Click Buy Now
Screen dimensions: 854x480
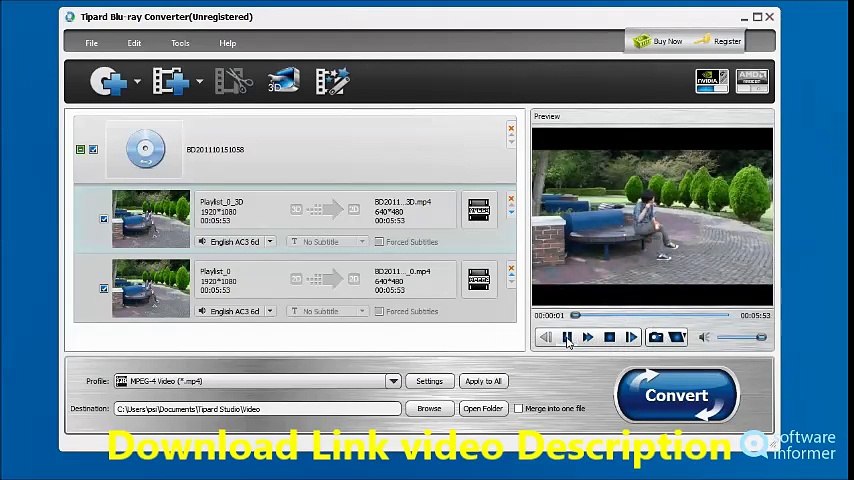657,41
